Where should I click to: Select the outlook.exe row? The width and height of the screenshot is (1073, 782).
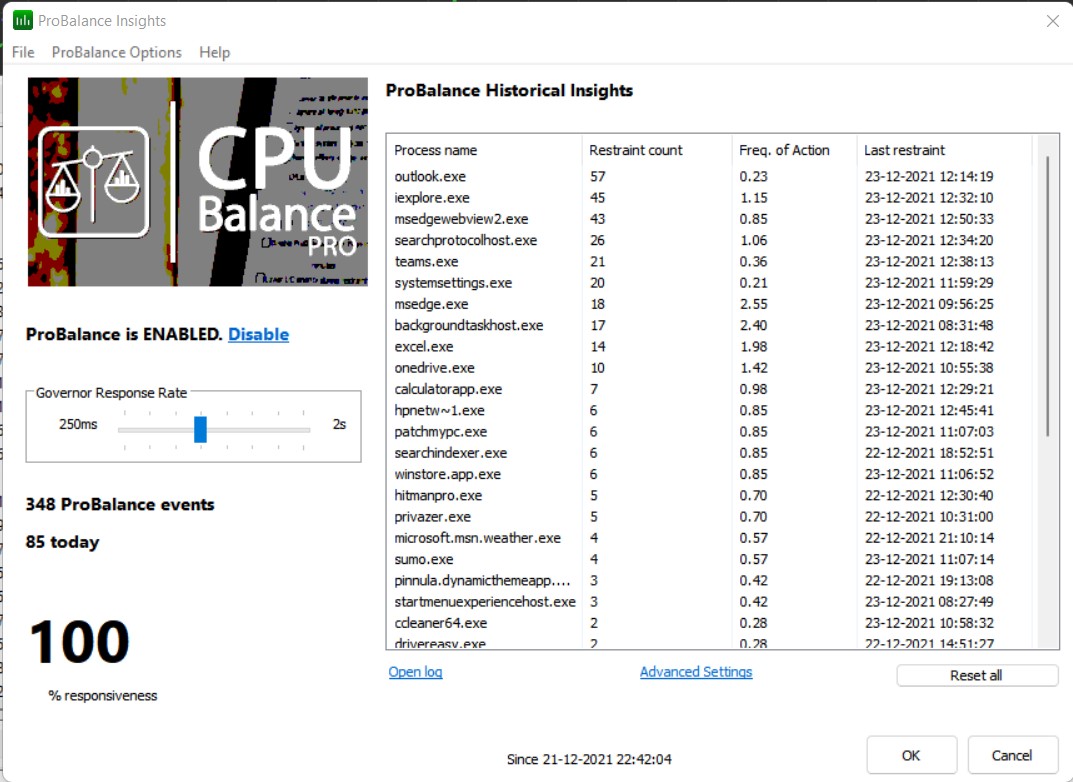click(709, 177)
